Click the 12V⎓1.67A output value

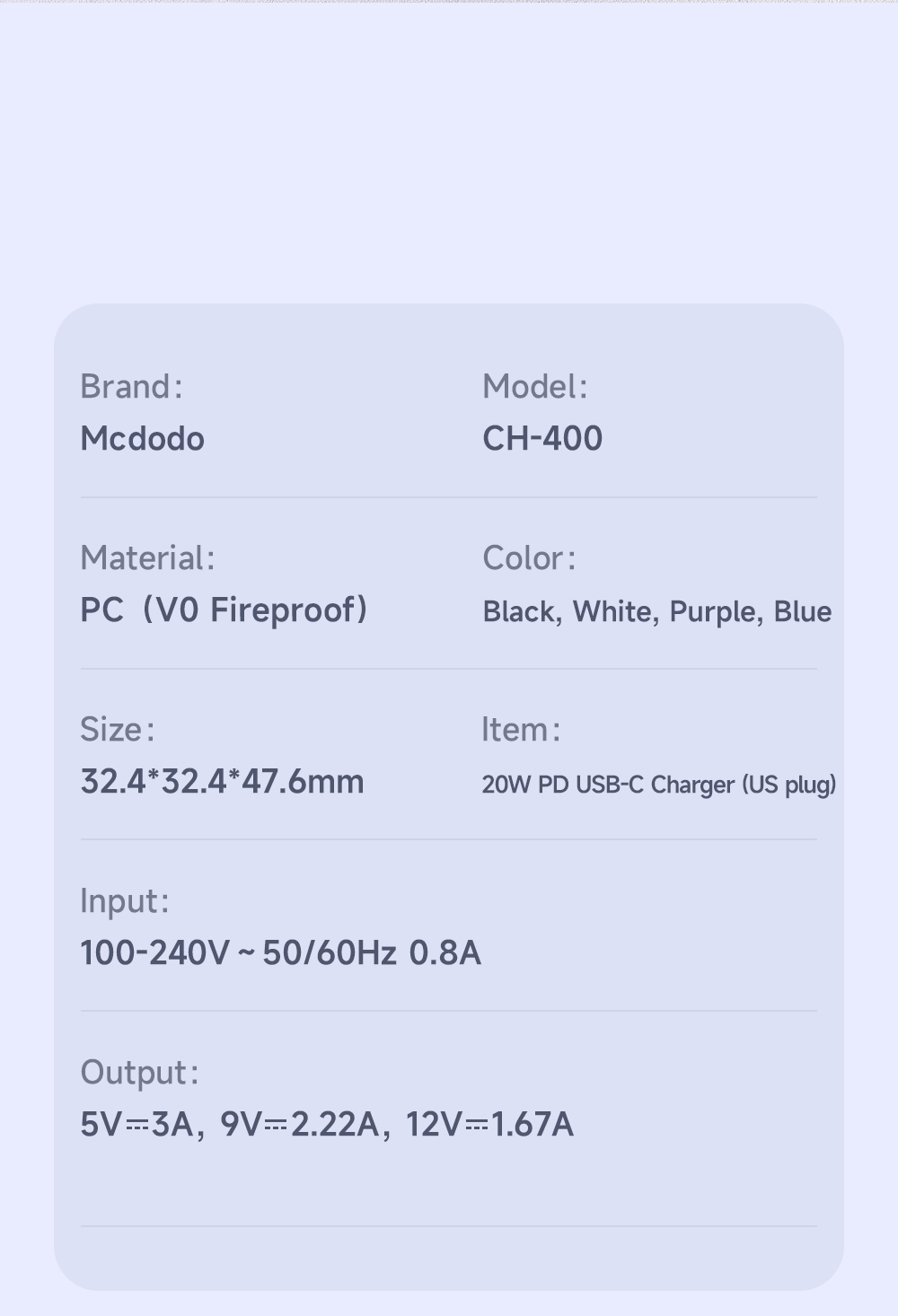coord(489,1125)
